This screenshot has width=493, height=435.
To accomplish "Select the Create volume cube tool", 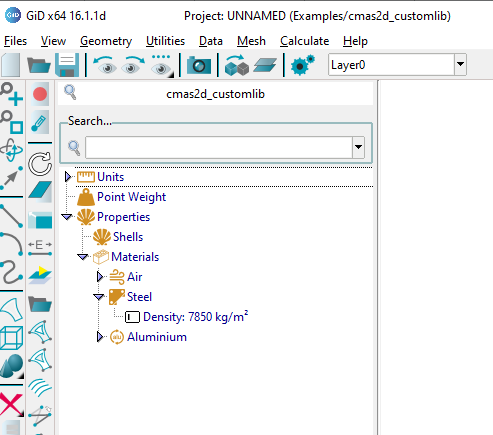I will point(11,338).
